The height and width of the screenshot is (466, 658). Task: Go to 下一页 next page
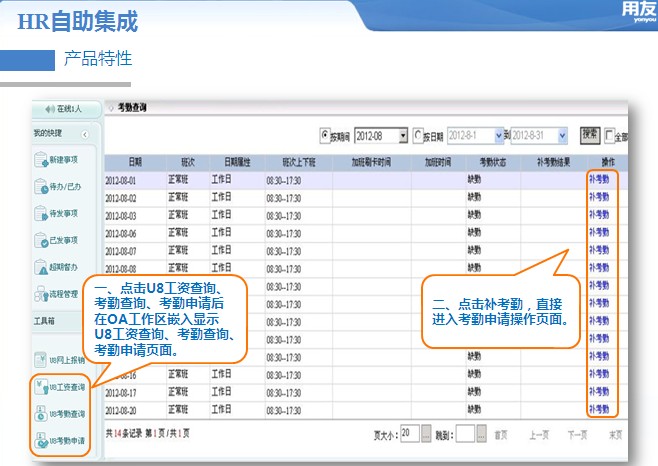577,435
